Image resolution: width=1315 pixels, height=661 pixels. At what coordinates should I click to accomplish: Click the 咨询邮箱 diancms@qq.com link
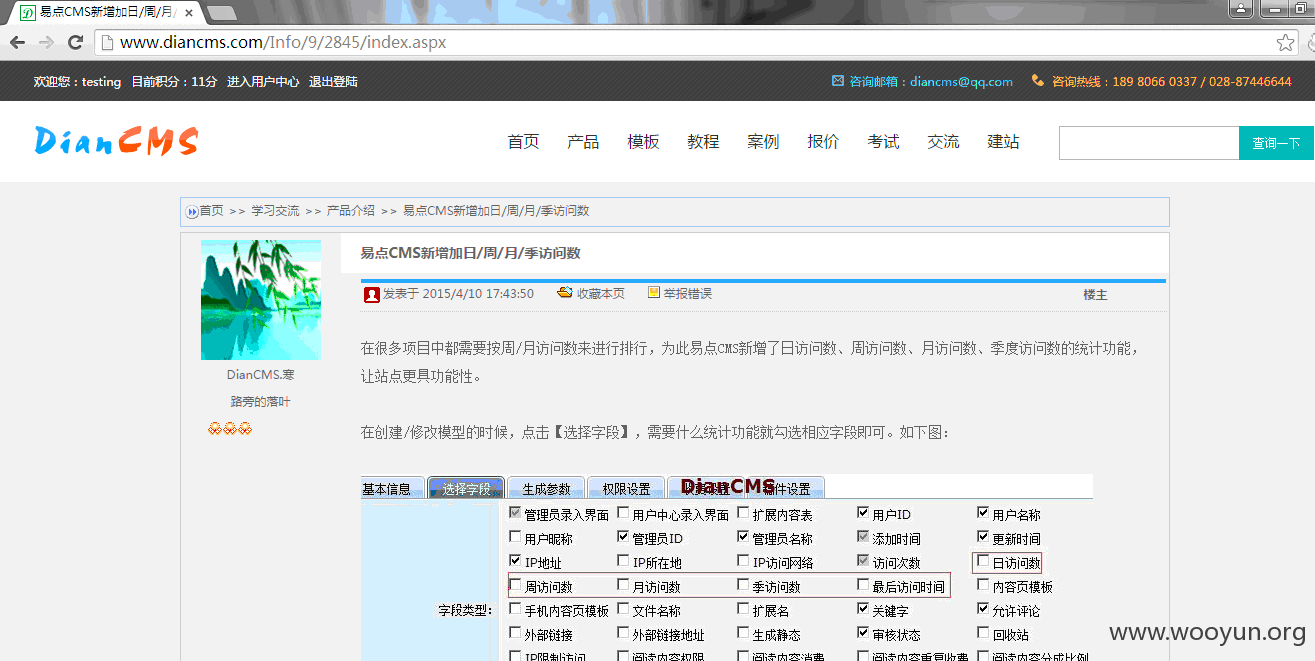coord(931,82)
